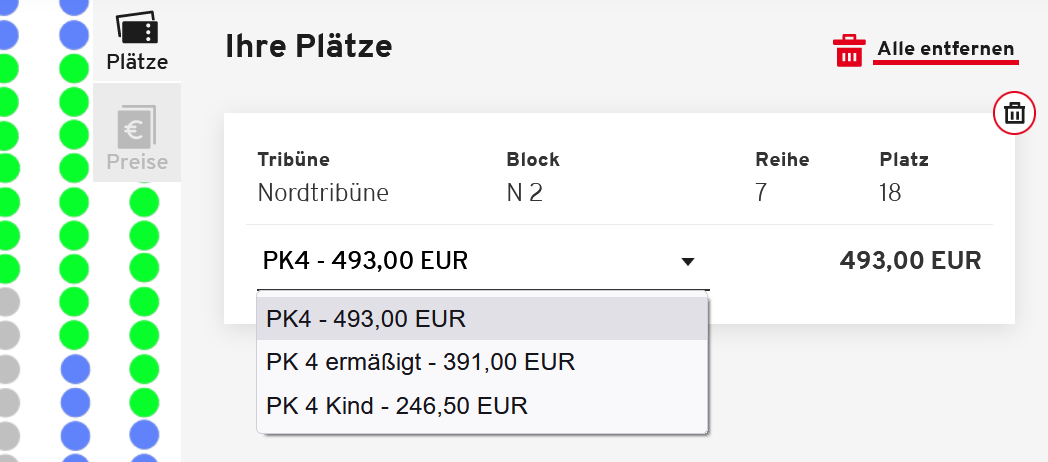Viewport: 1048px width, 462px height.
Task: Click the Nordtribüne tribune value
Action: [322, 192]
